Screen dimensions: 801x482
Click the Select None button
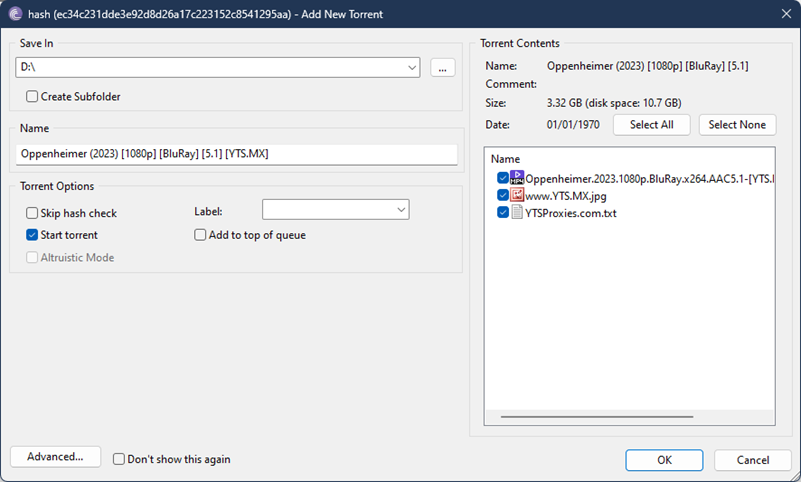(737, 125)
